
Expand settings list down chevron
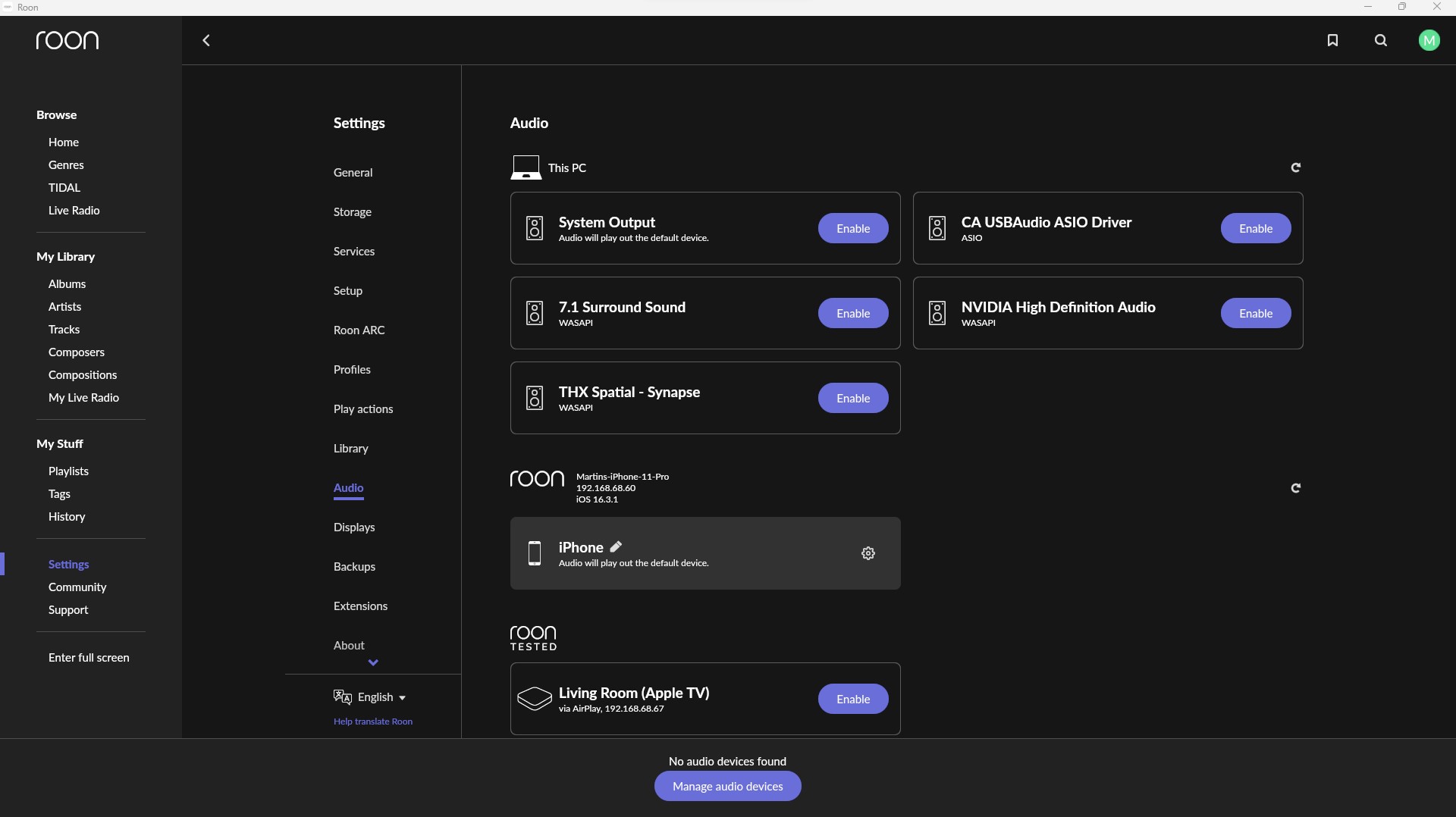click(373, 662)
